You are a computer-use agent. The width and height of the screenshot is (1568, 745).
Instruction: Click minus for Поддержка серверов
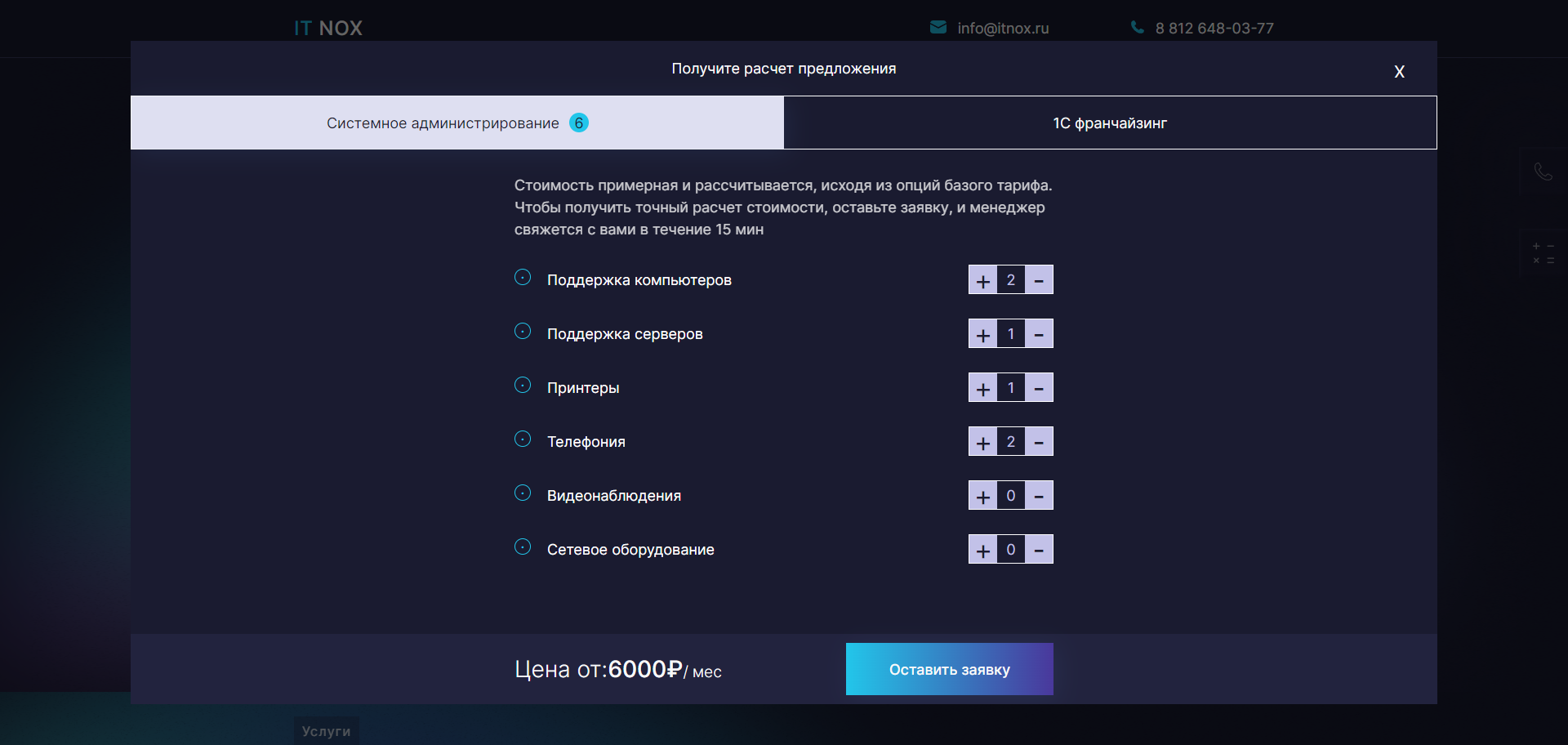(1039, 333)
